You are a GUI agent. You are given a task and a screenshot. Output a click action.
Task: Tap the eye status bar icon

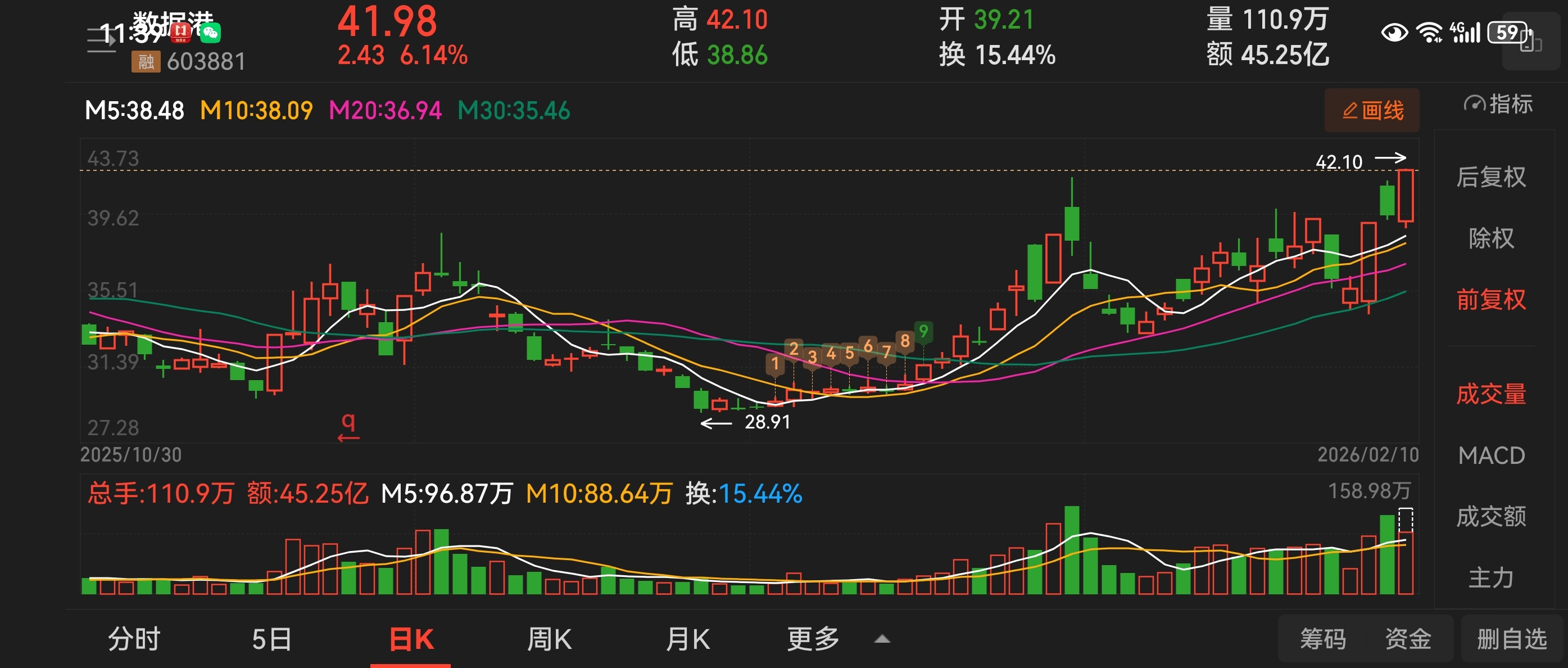pyautogui.click(x=1393, y=32)
